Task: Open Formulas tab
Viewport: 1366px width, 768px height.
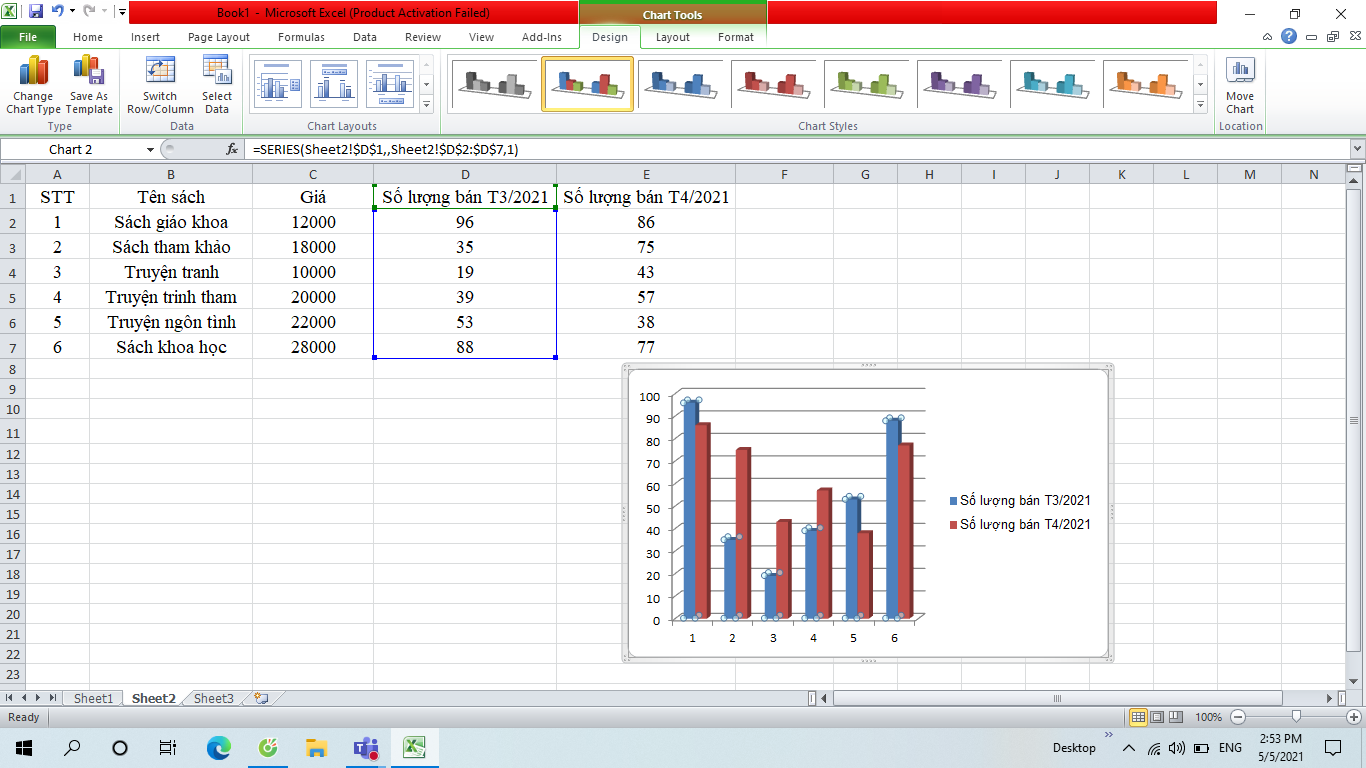Action: [x=301, y=37]
